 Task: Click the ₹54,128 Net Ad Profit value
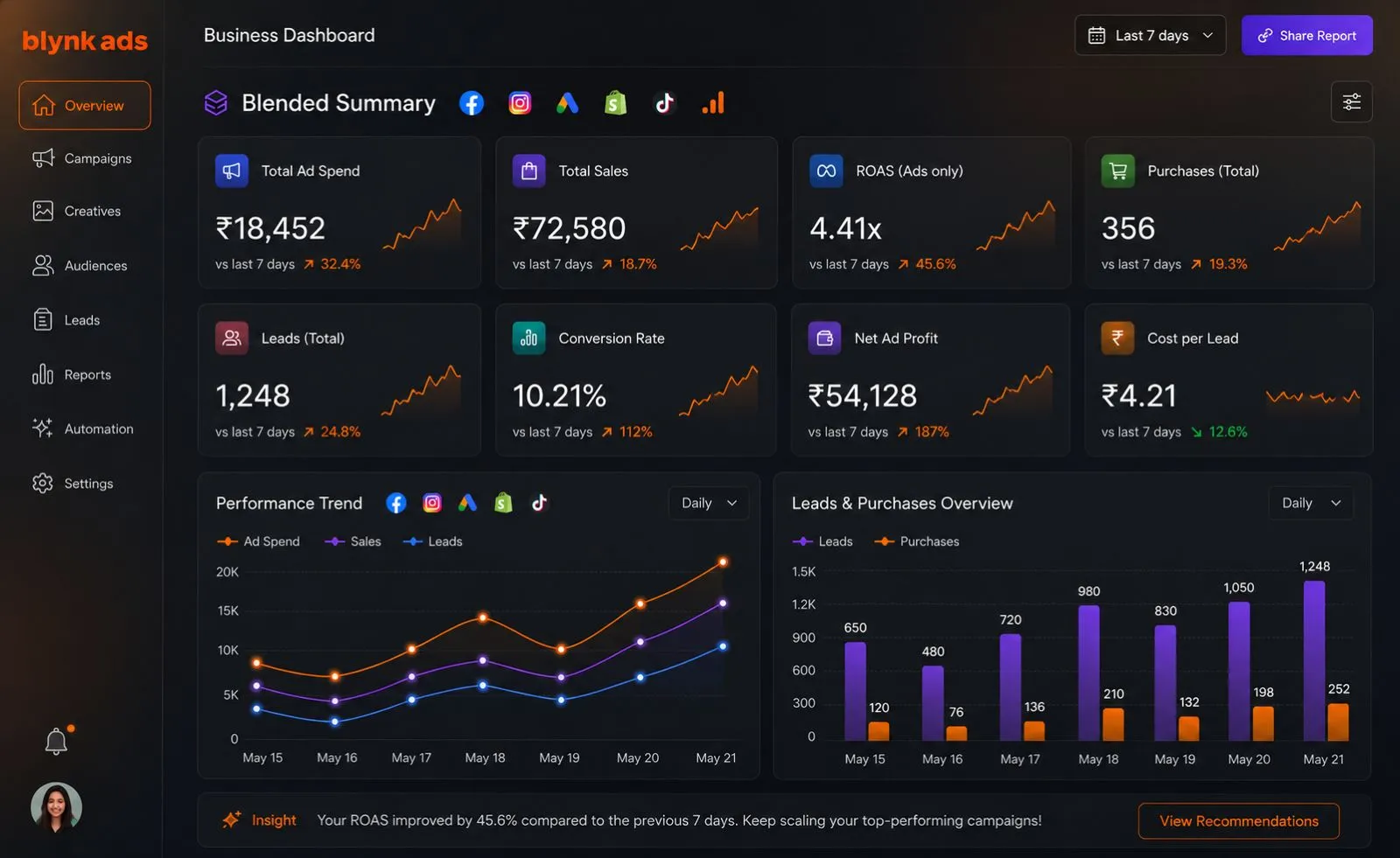(862, 396)
